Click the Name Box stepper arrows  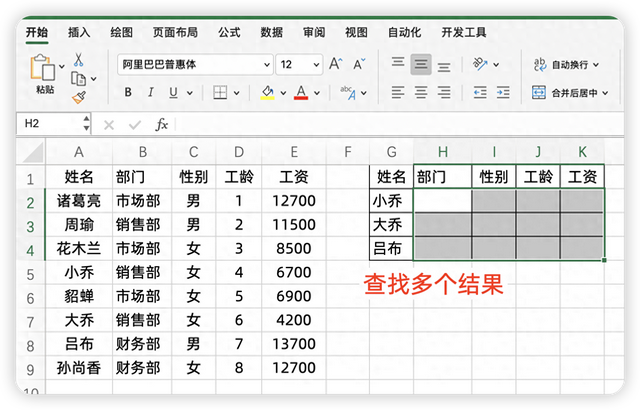(86, 123)
